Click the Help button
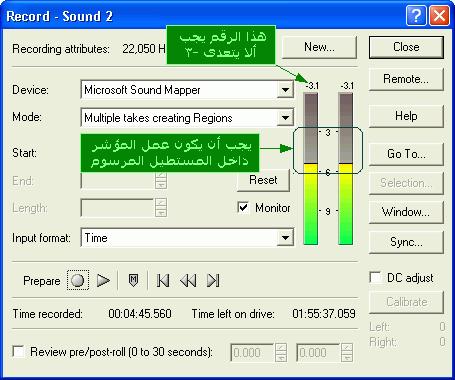The image size is (455, 380). tap(406, 116)
